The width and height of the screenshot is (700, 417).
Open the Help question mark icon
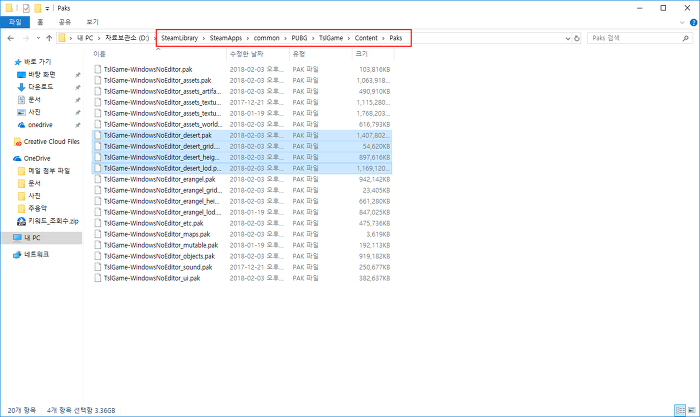click(694, 22)
